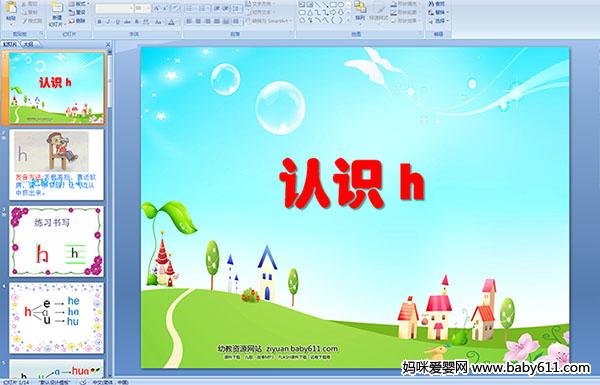This screenshot has width=600, height=385.
Task: Click the Replace icon in the editing group
Action: 437,12
